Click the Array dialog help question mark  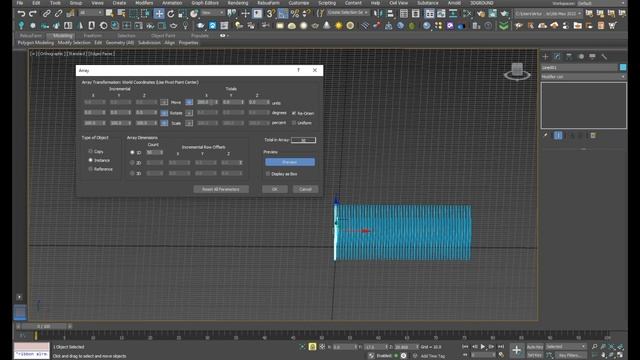(x=298, y=70)
